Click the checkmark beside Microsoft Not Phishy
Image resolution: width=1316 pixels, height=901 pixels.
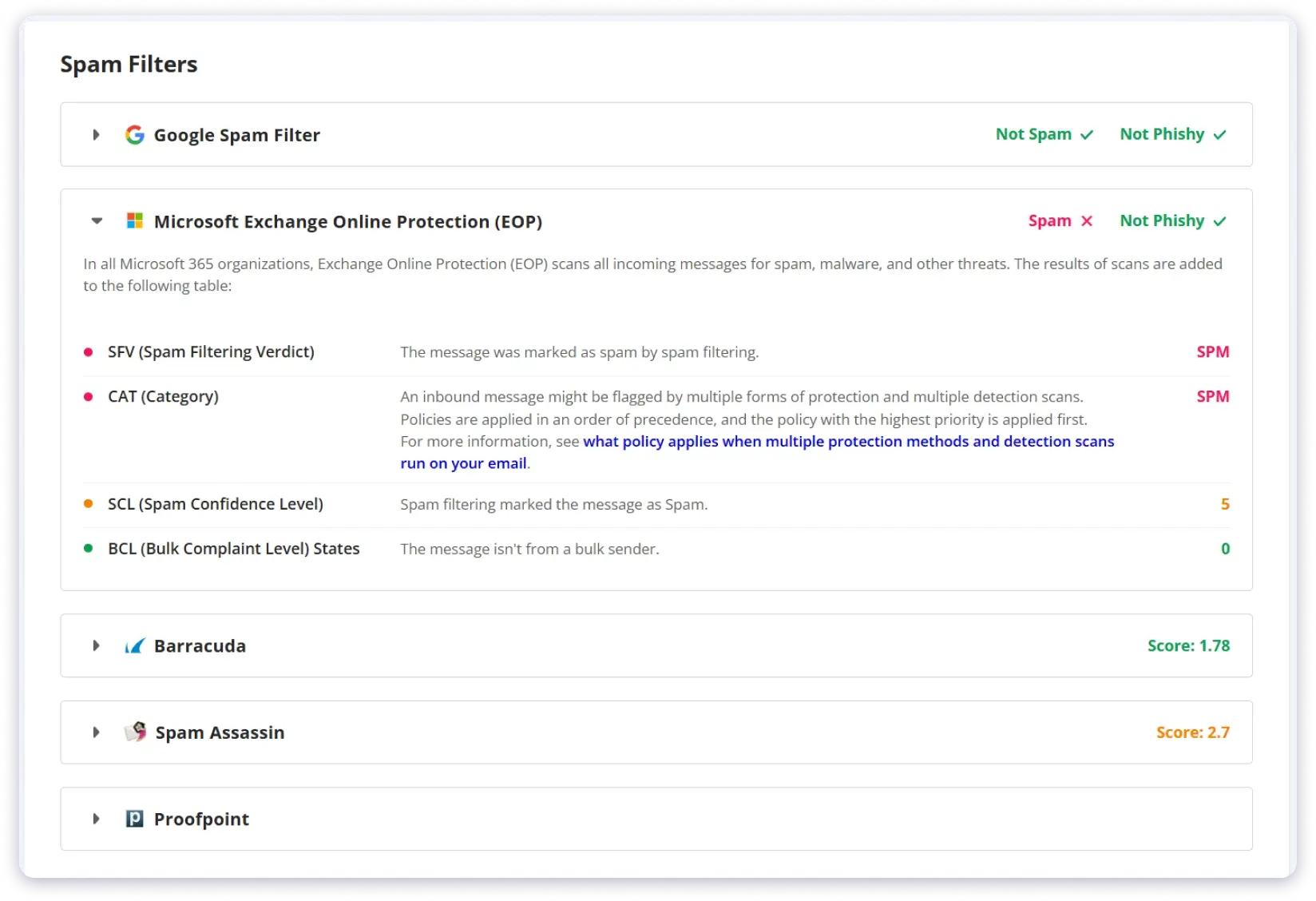coord(1219,221)
